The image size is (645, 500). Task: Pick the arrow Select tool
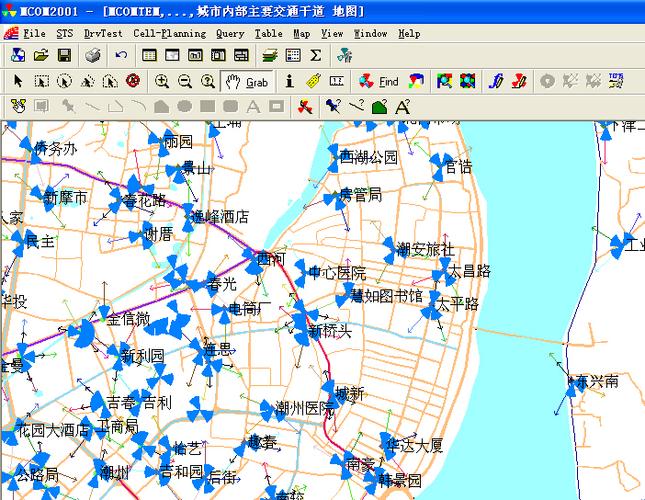point(18,81)
